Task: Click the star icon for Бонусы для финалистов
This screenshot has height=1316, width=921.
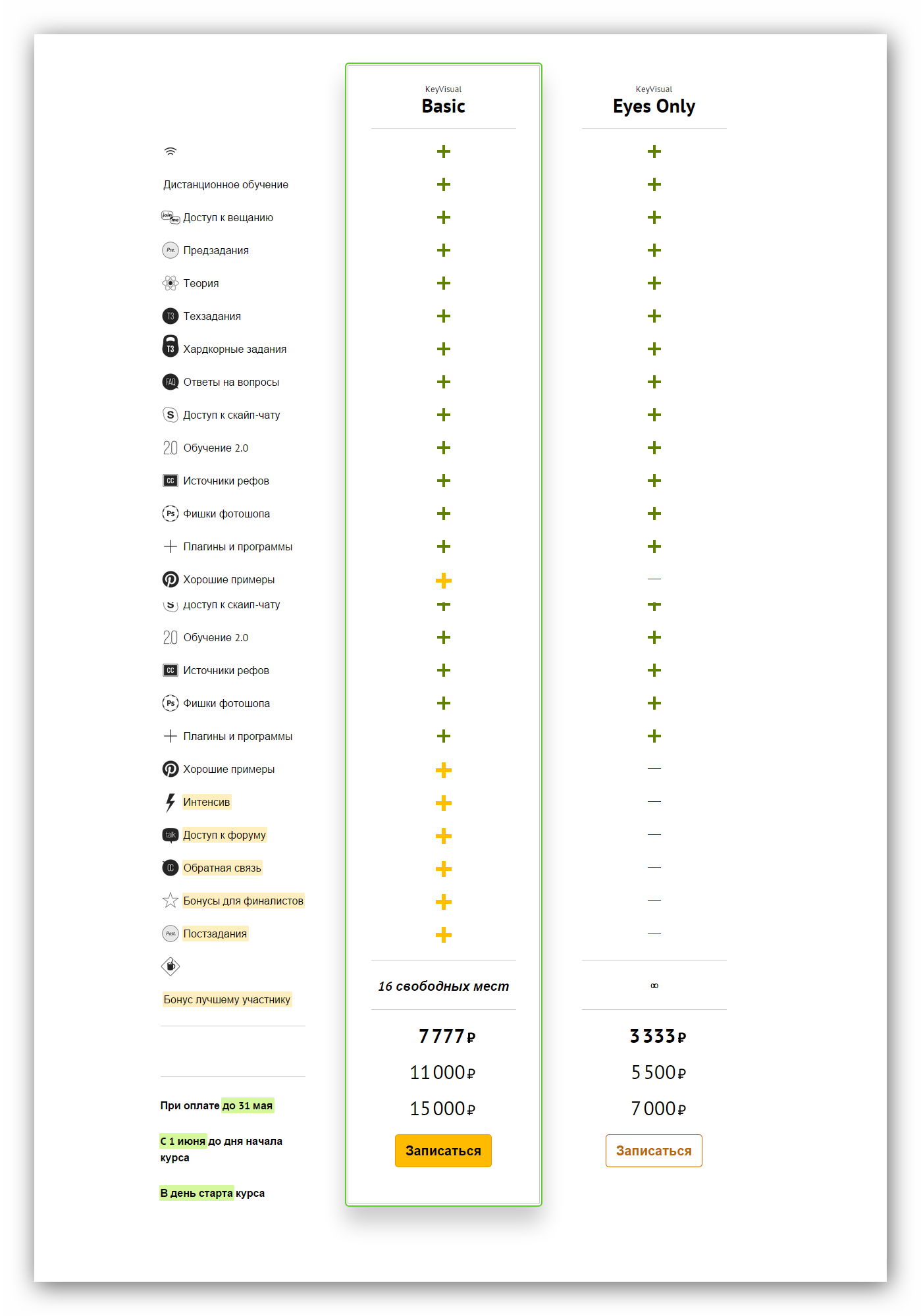Action: pos(171,900)
